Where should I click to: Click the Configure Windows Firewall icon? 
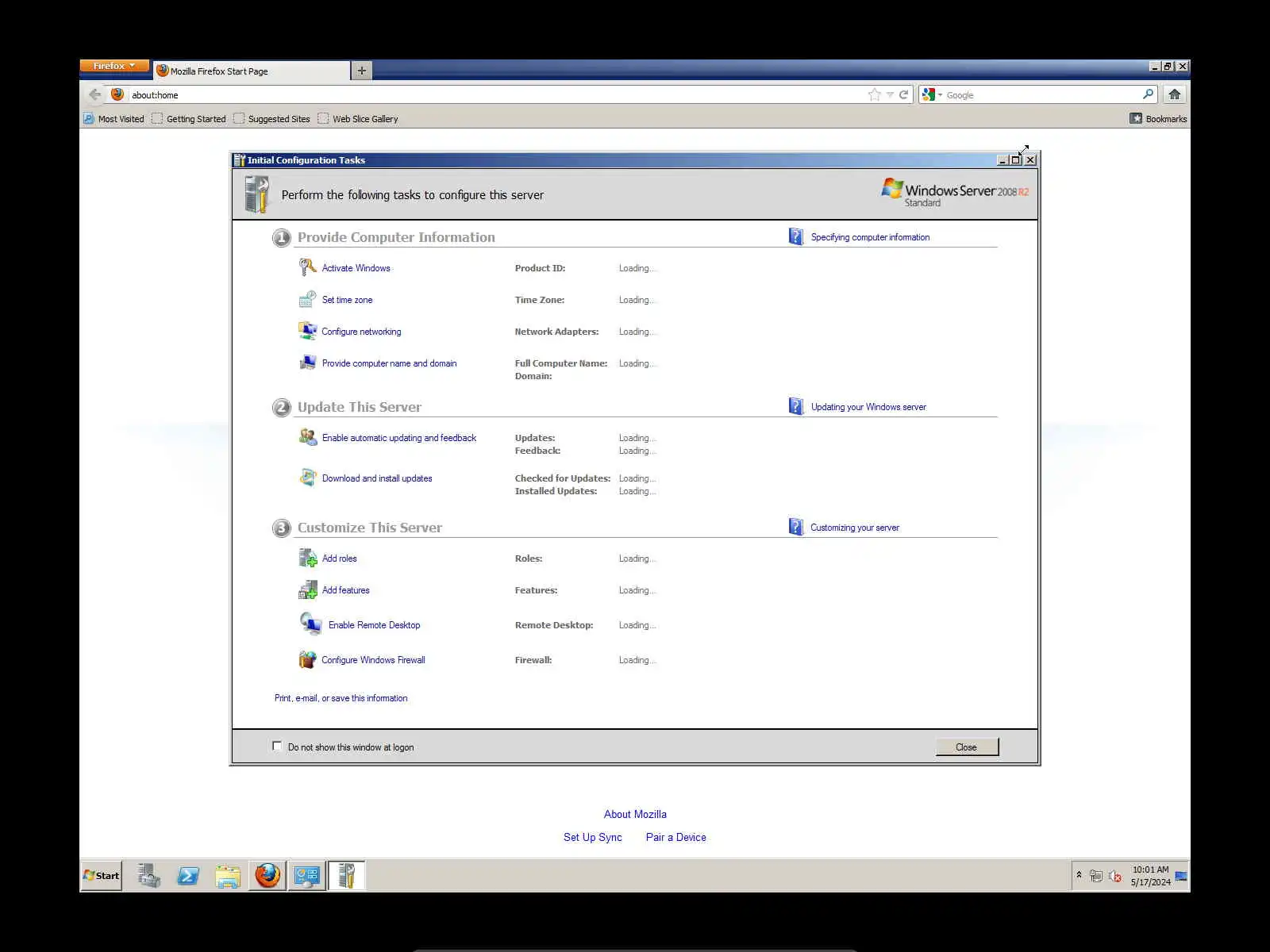[x=307, y=659]
